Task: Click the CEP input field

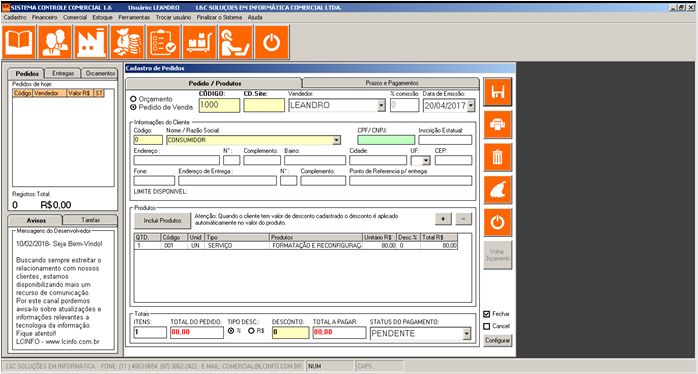Action: click(x=453, y=160)
